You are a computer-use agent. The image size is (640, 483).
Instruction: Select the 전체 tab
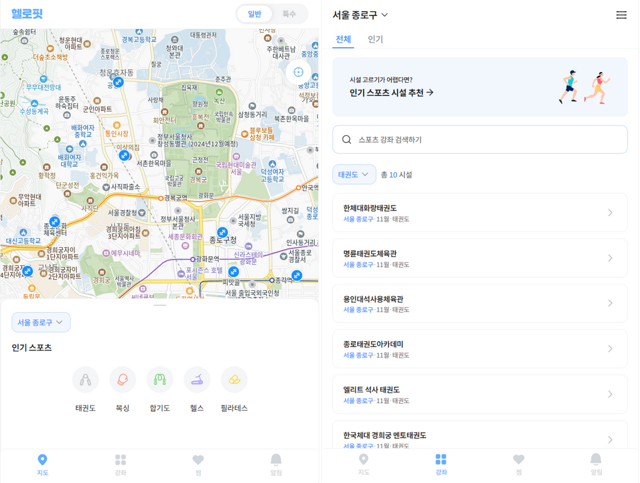coord(343,39)
